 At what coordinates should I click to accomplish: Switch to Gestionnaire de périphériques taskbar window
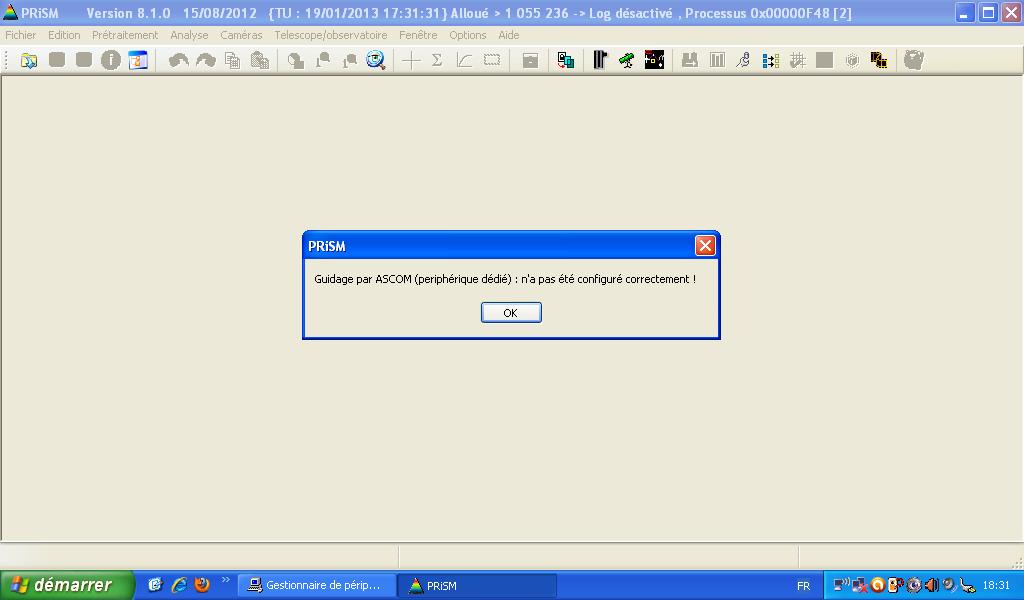tap(315, 586)
